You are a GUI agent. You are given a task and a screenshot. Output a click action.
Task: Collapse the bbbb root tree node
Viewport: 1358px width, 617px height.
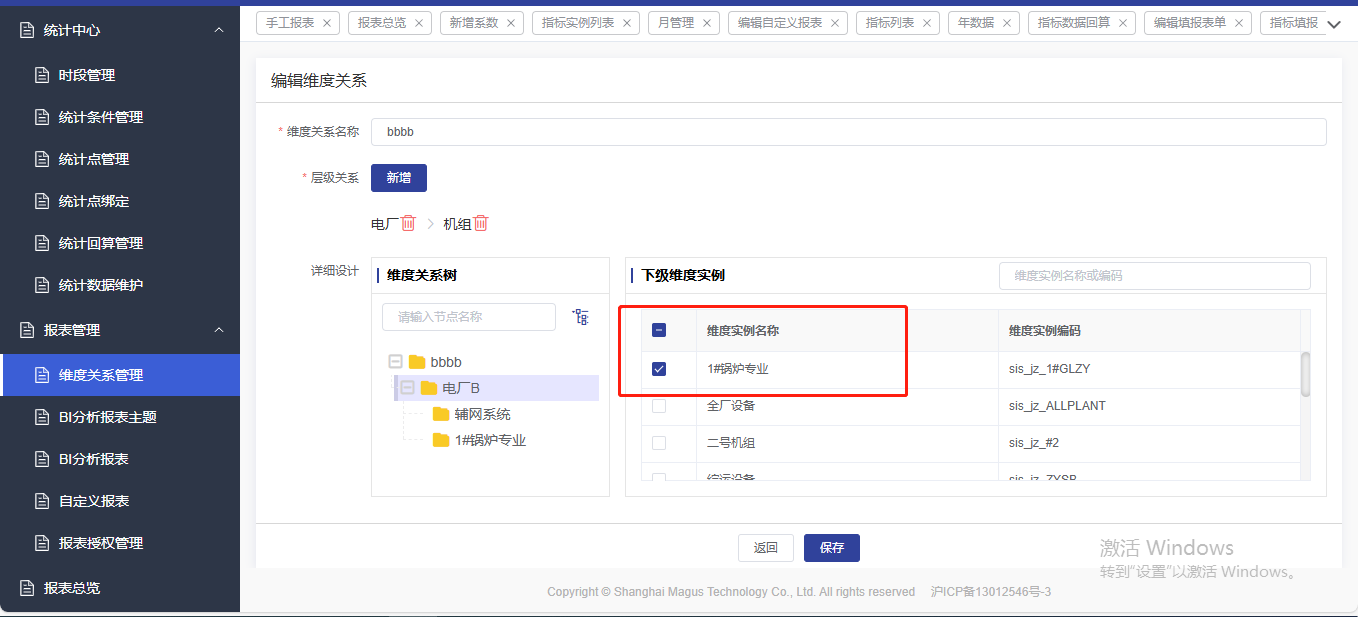point(395,362)
